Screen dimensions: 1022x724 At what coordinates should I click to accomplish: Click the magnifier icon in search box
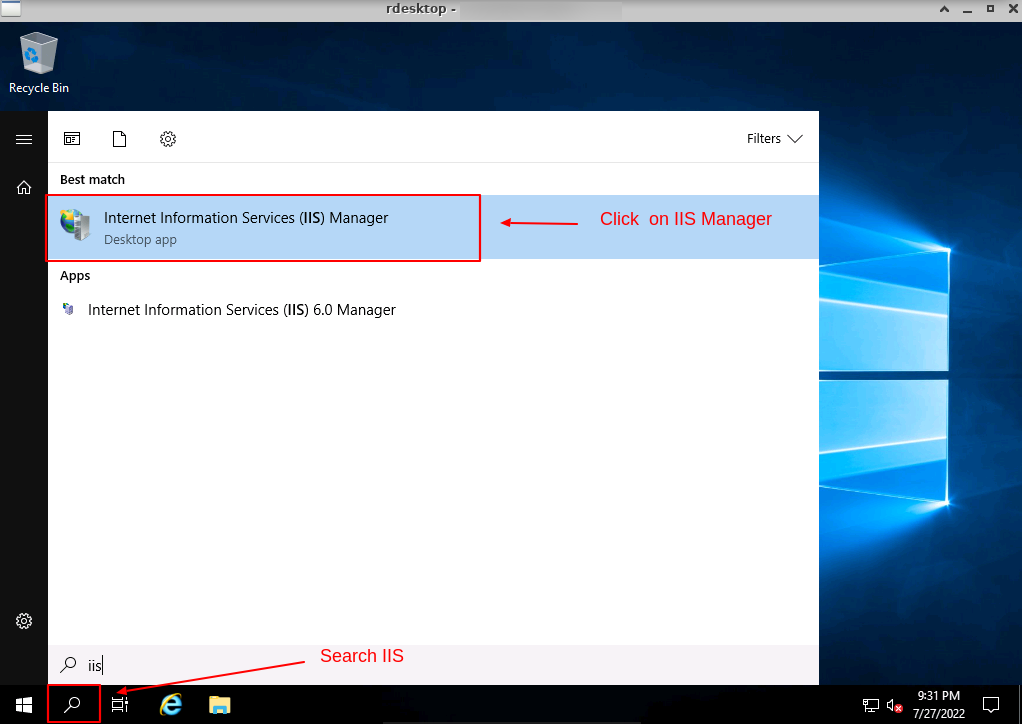(68, 665)
